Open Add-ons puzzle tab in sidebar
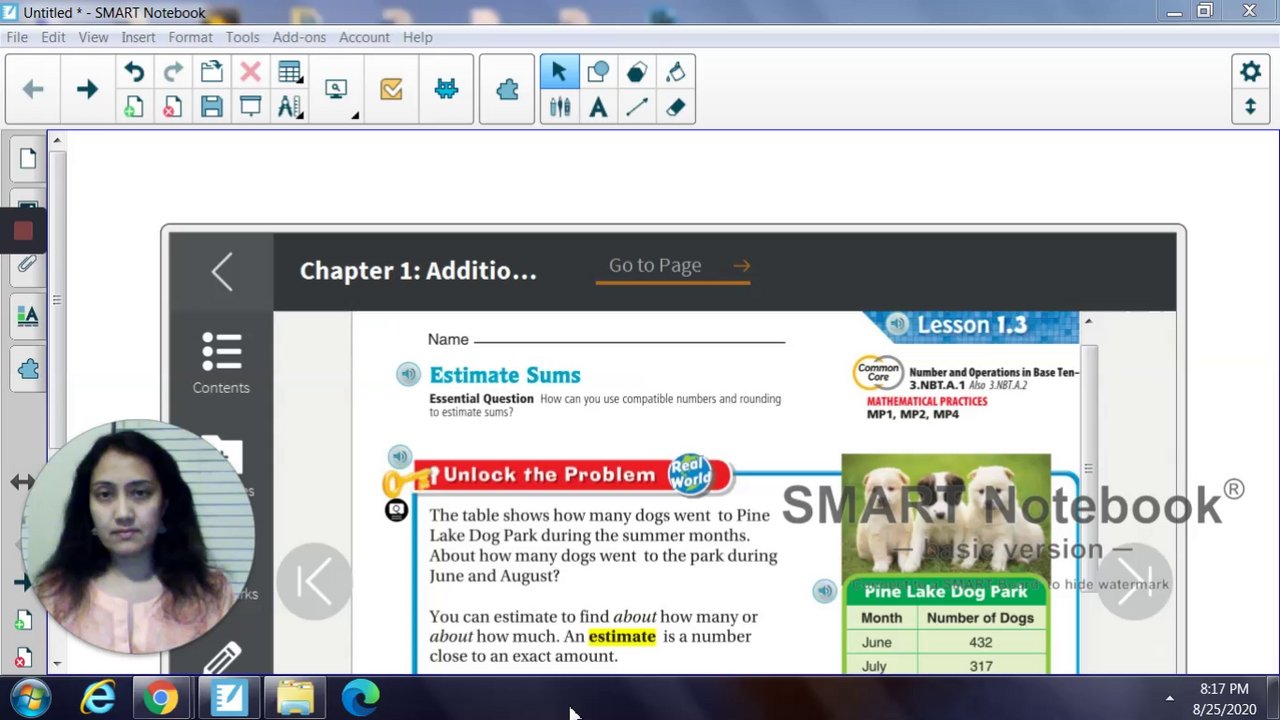Viewport: 1280px width, 720px height. click(x=27, y=370)
